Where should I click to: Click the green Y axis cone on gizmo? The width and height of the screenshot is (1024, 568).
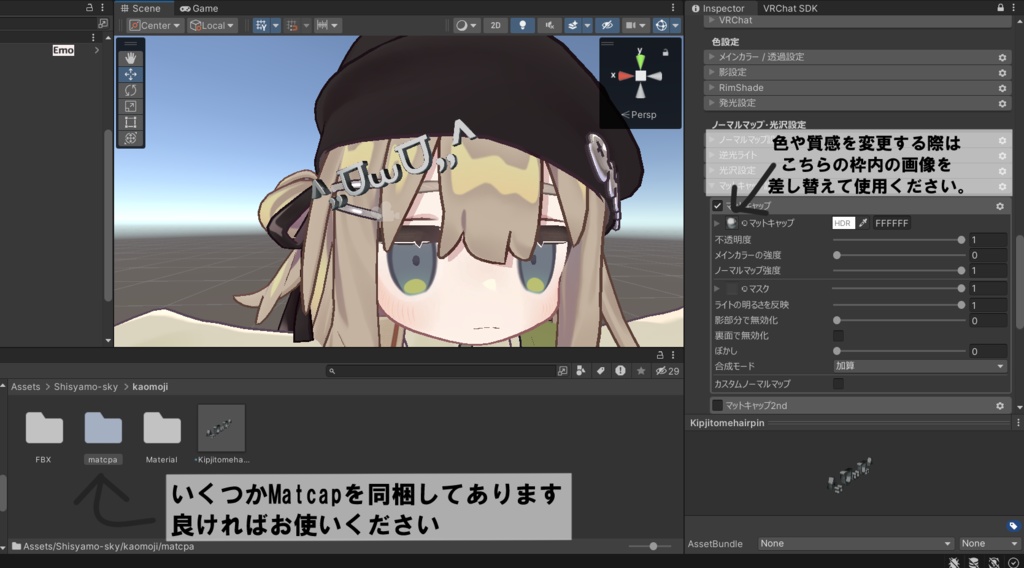641,60
